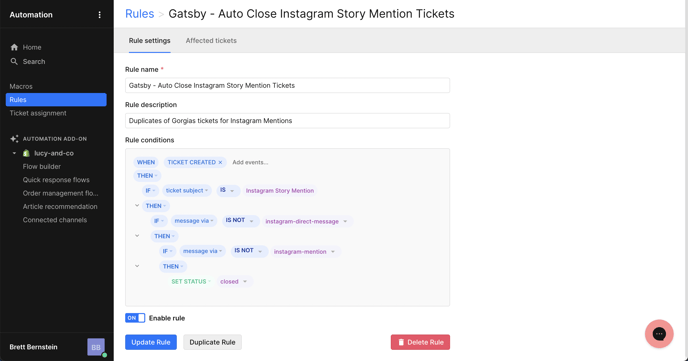Open the topmost THEN dropdown under WHEN

click(147, 175)
